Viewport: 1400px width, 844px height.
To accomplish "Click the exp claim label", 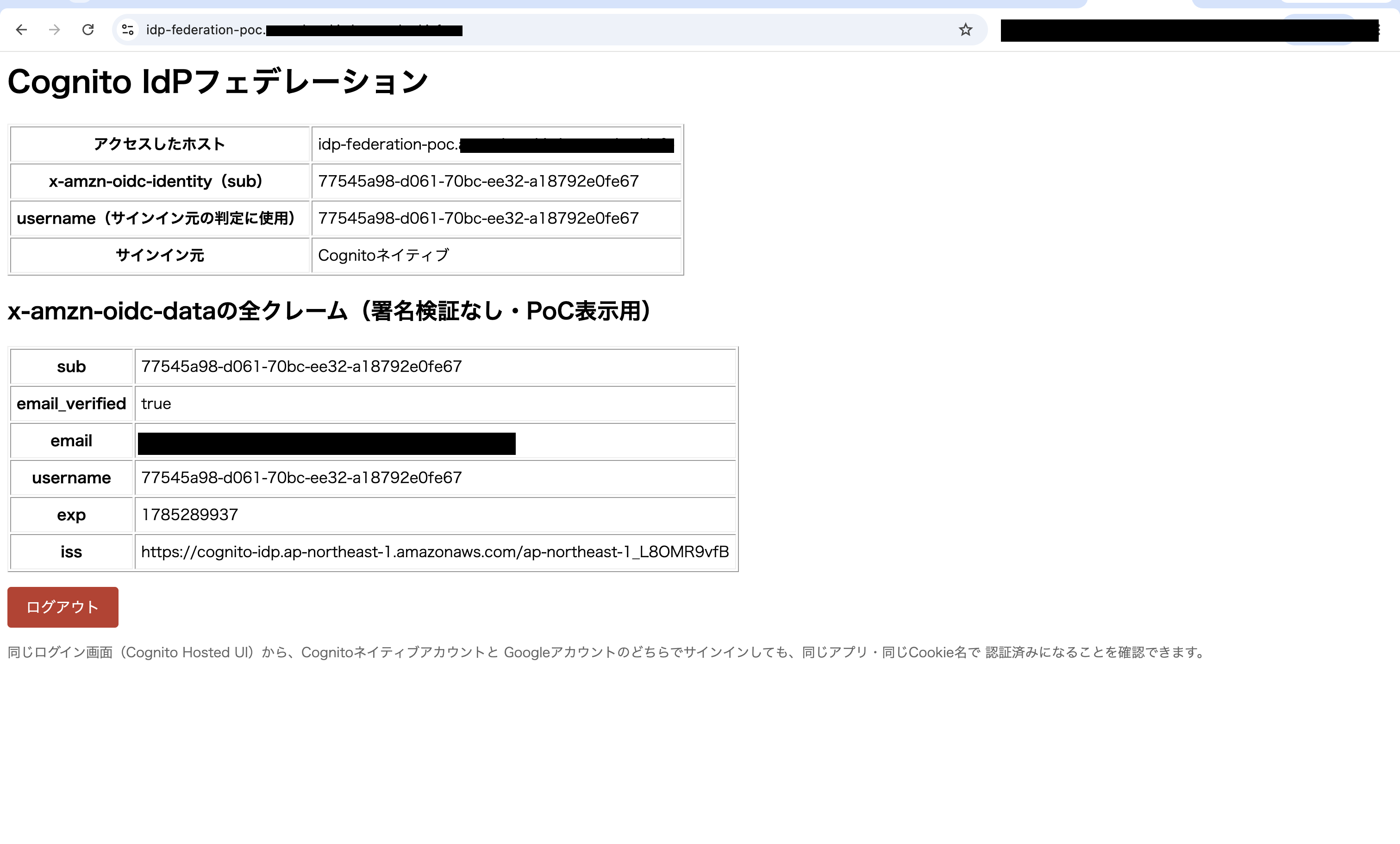I will 72,514.
